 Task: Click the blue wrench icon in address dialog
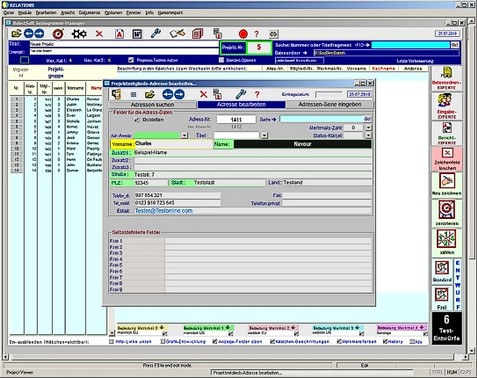(x=240, y=94)
